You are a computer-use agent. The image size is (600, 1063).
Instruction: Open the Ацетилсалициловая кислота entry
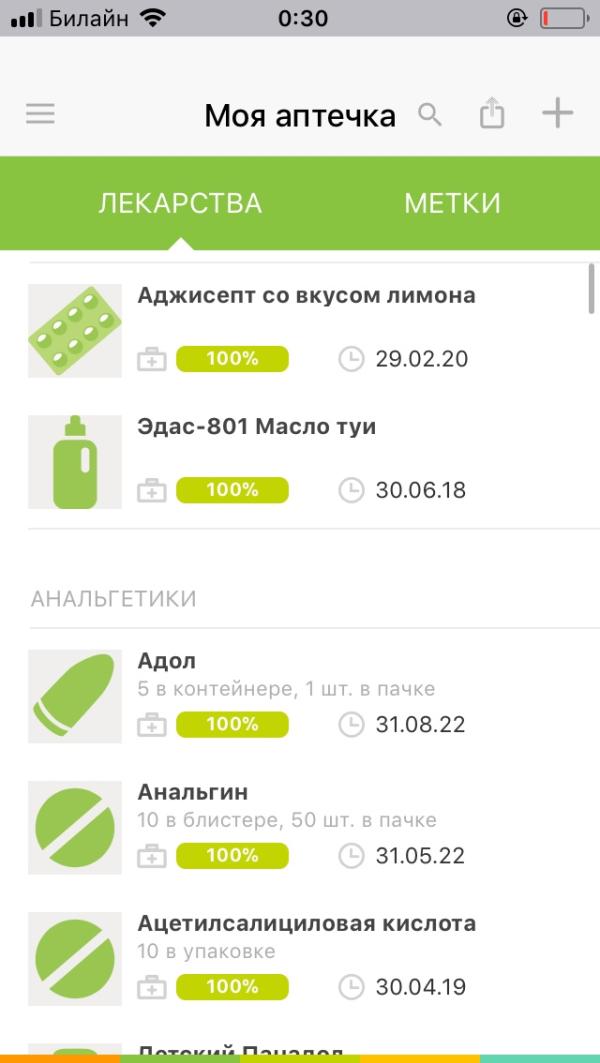[x=306, y=923]
